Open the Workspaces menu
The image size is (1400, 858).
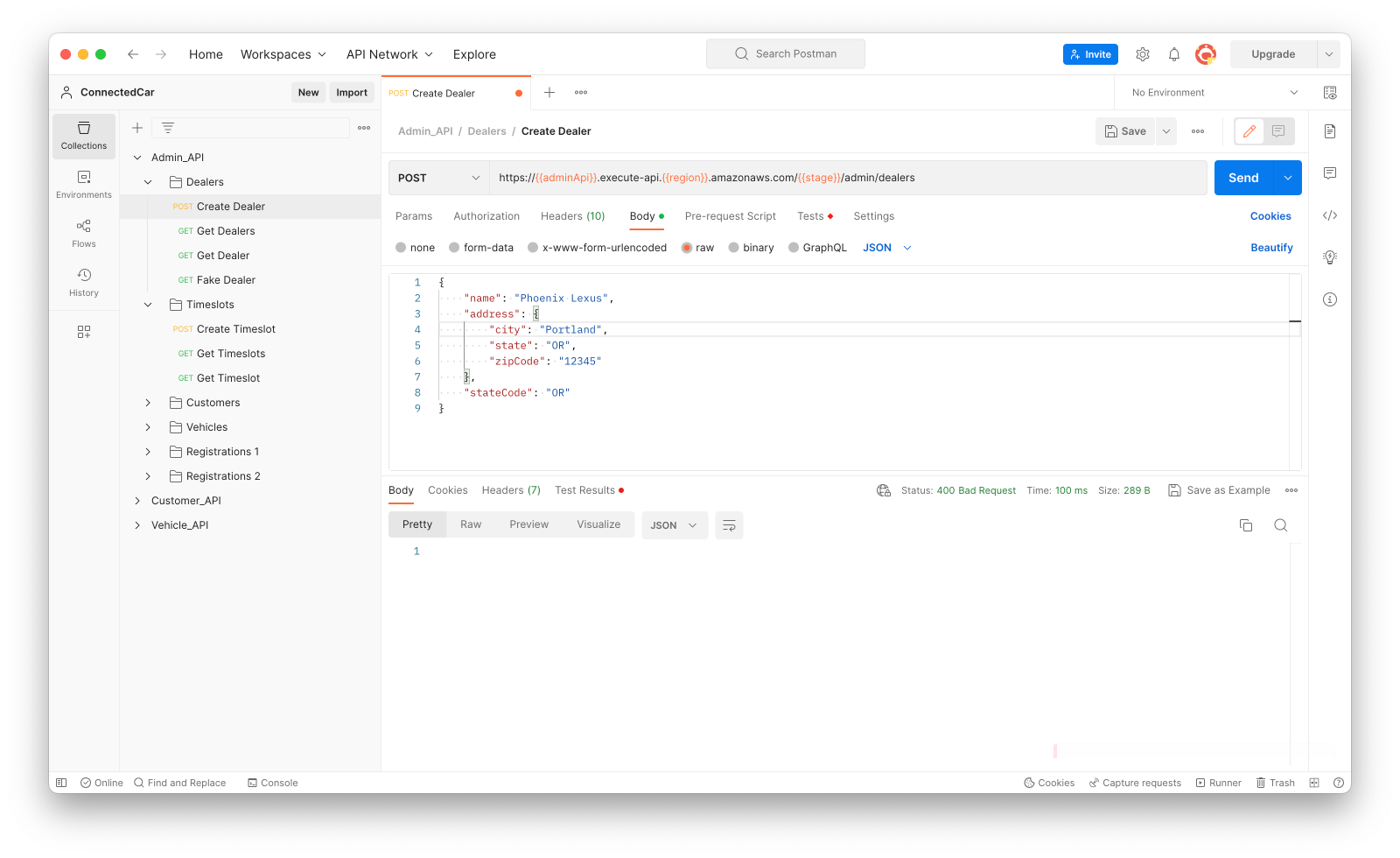(x=283, y=54)
